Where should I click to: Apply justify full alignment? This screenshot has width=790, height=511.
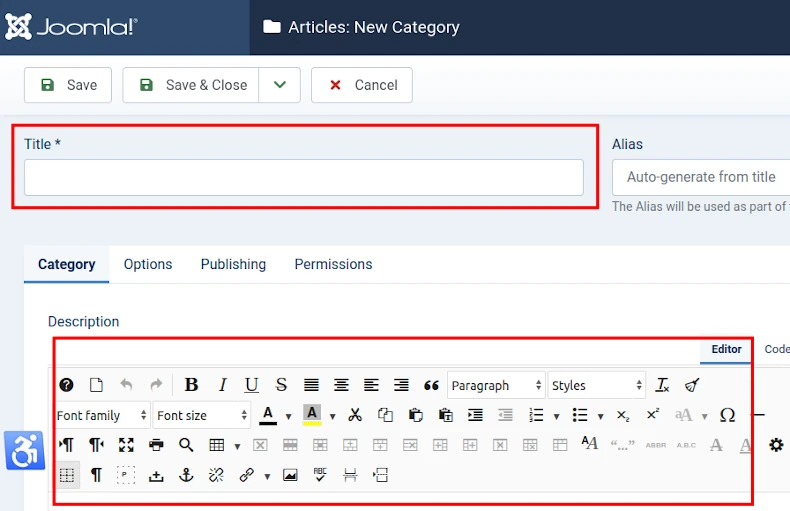click(311, 386)
